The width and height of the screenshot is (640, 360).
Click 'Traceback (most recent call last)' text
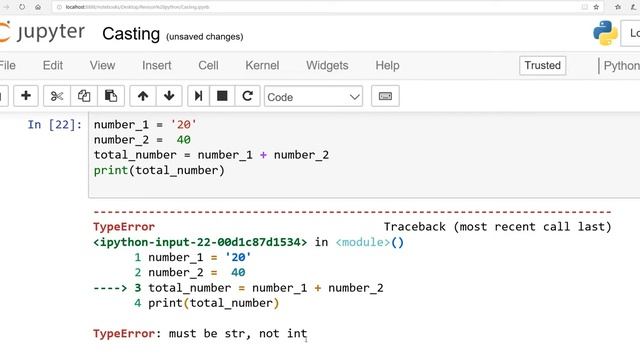498,227
